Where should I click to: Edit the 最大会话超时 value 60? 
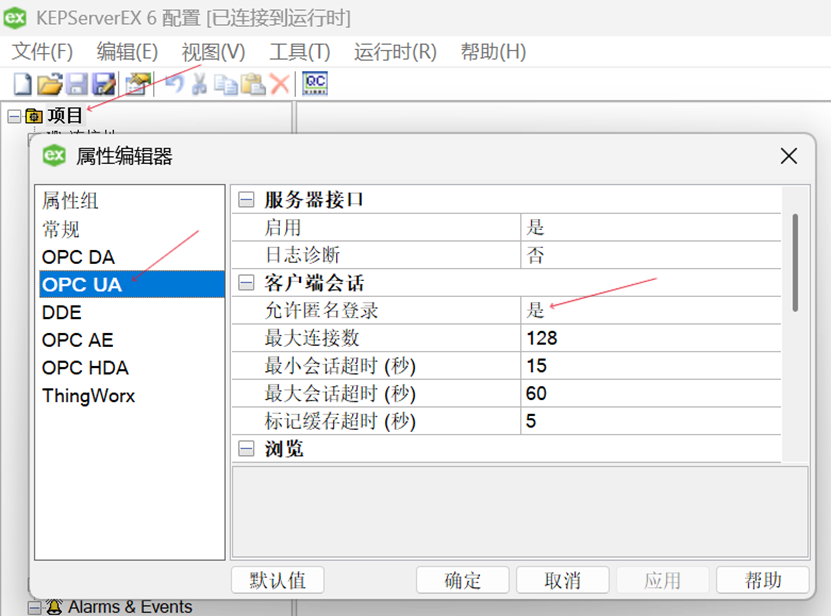point(651,393)
